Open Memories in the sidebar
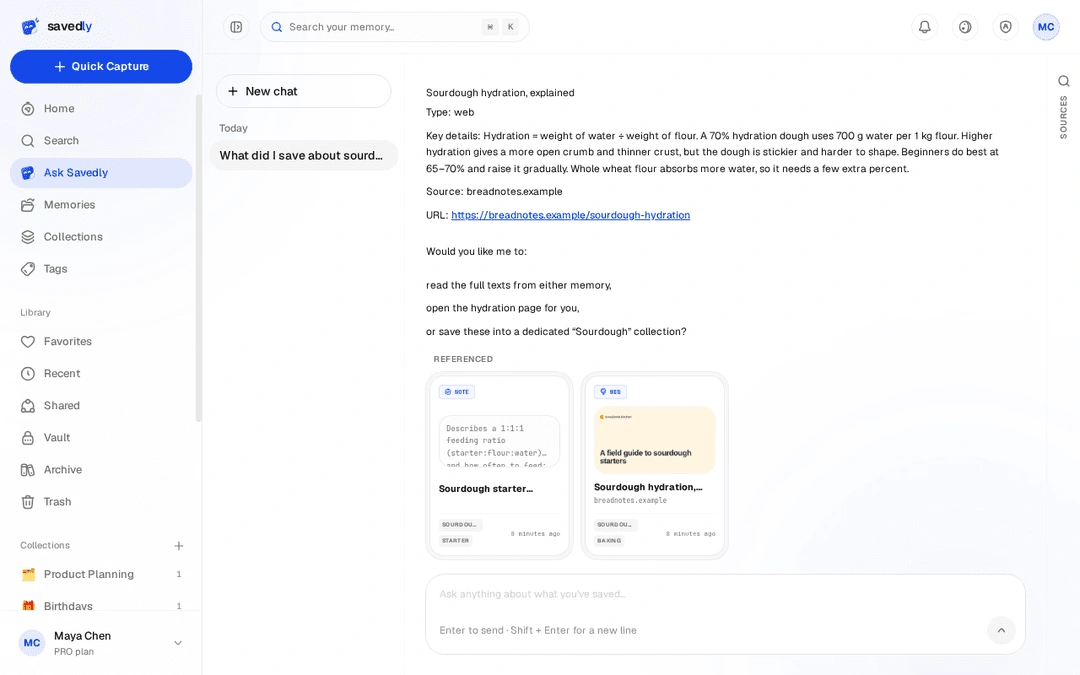This screenshot has height=675, width=1080. click(101, 205)
